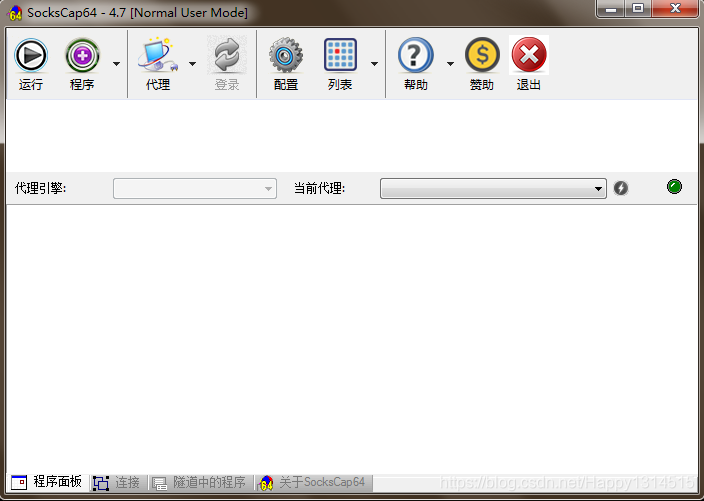Open the 配置 (Settings) gear icon
The height and width of the screenshot is (501, 704).
[x=286, y=56]
